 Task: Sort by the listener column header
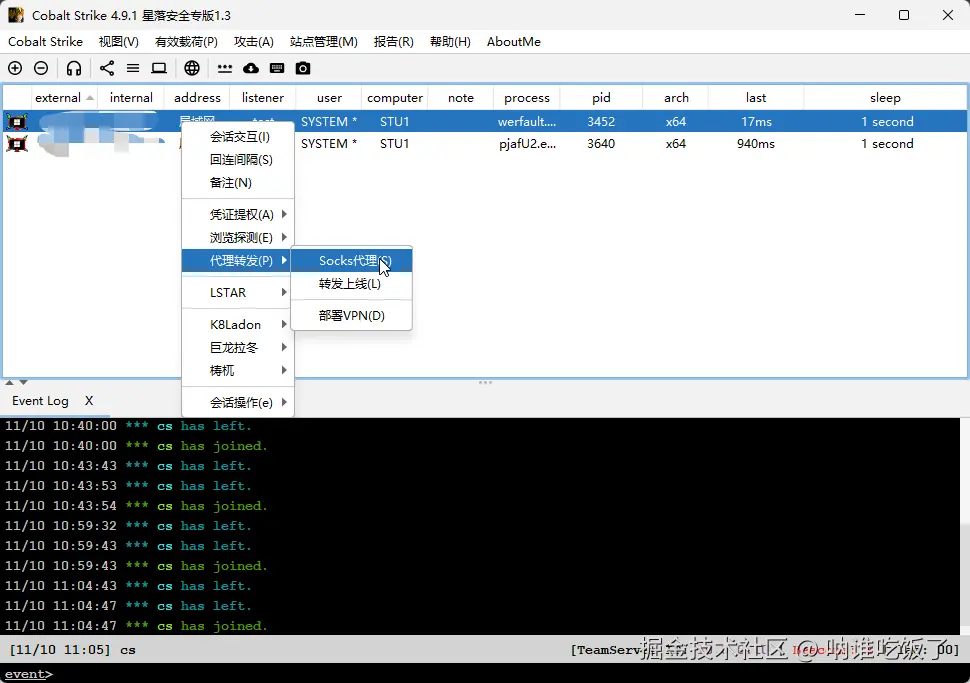263,98
